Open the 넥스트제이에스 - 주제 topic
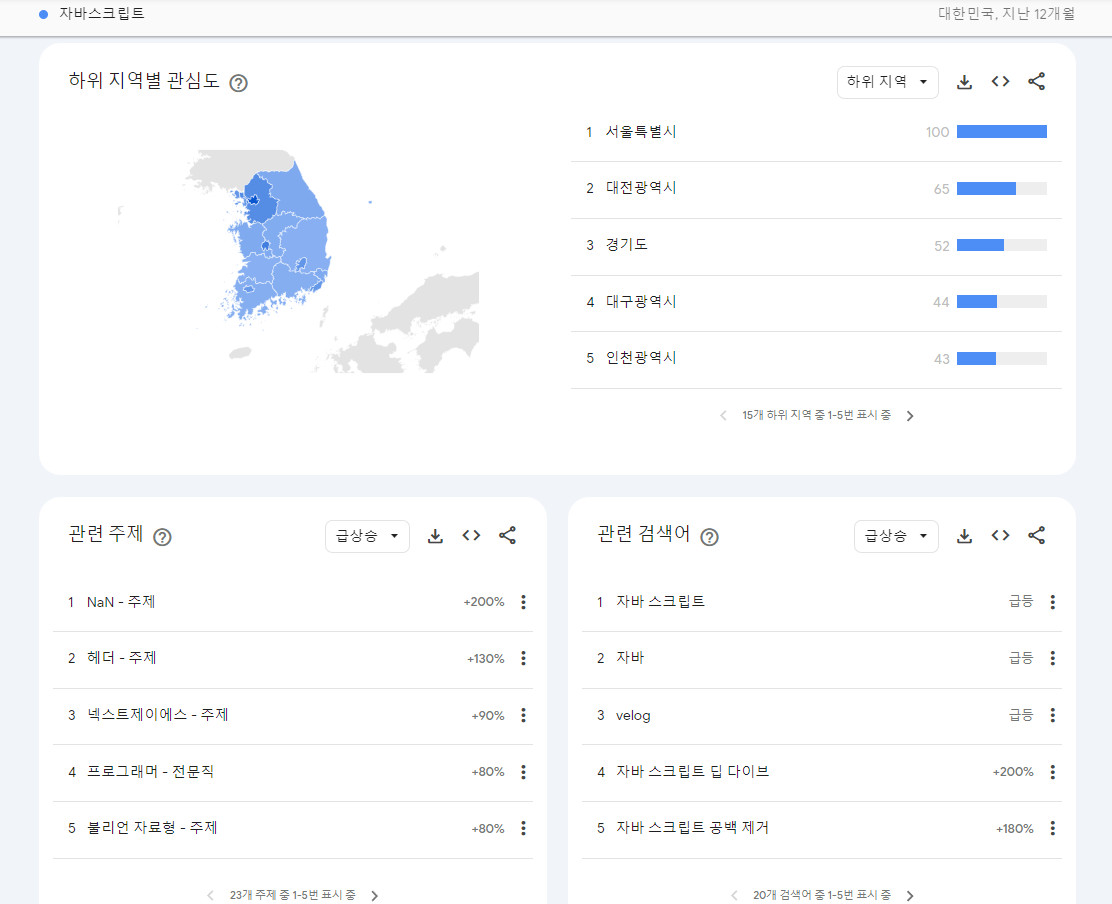This screenshot has height=904, width=1112. [x=157, y=715]
